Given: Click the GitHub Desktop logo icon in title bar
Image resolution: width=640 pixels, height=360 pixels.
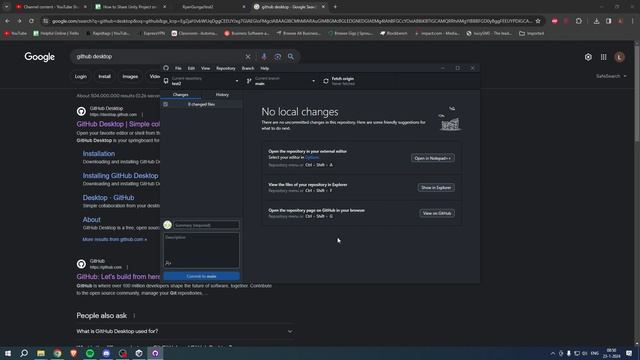Looking at the screenshot, I should pyautogui.click(x=166, y=68).
